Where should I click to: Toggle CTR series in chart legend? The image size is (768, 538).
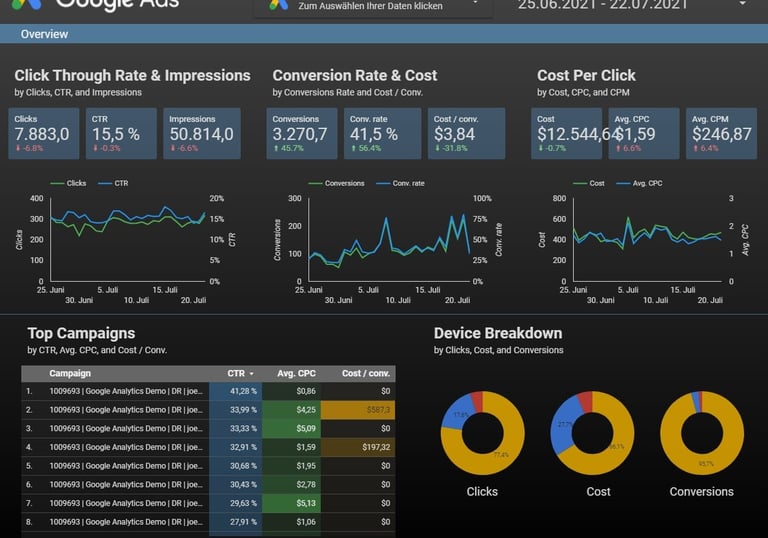pyautogui.click(x=113, y=183)
